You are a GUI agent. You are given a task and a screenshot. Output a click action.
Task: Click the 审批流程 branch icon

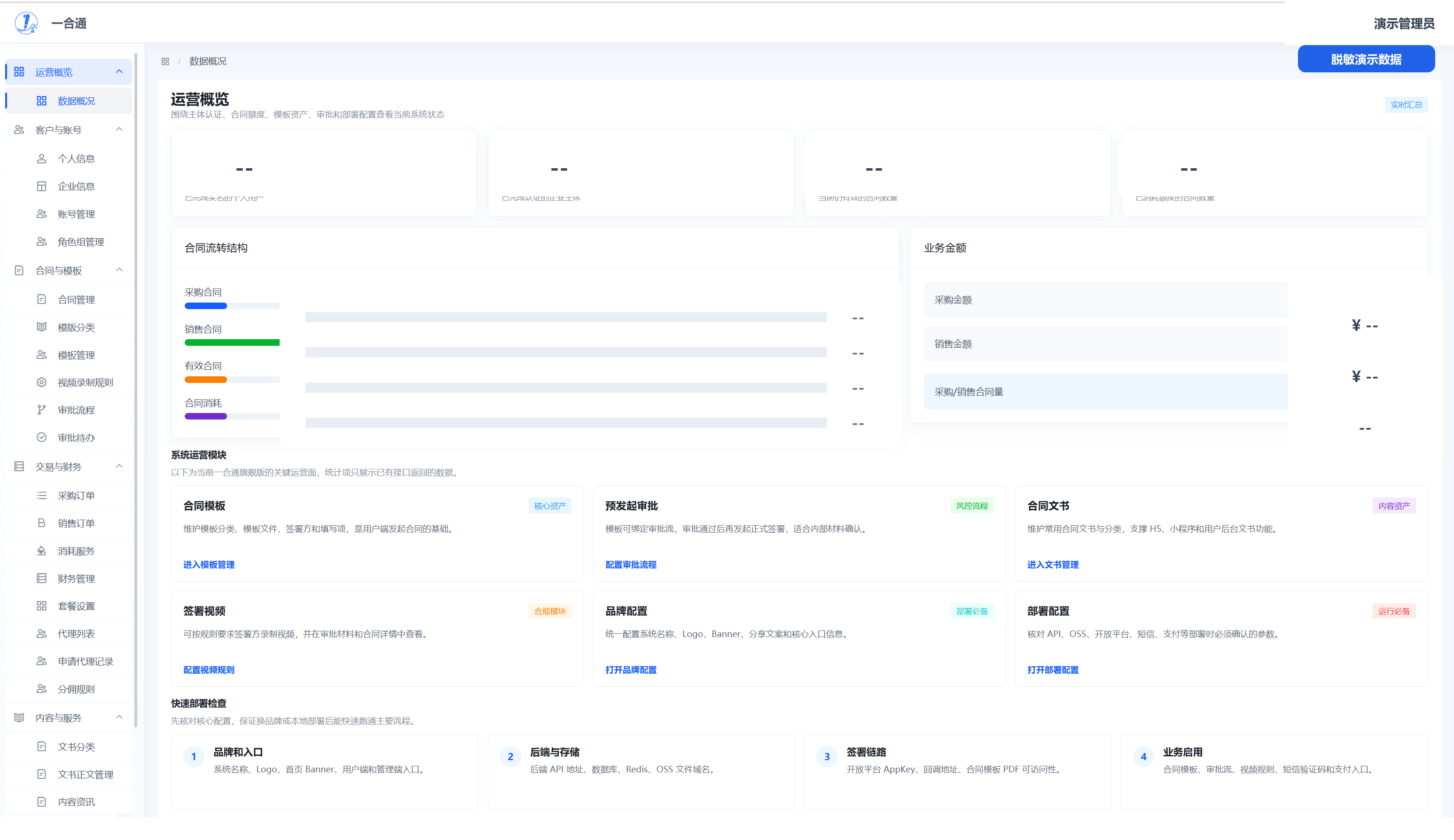tap(41, 410)
